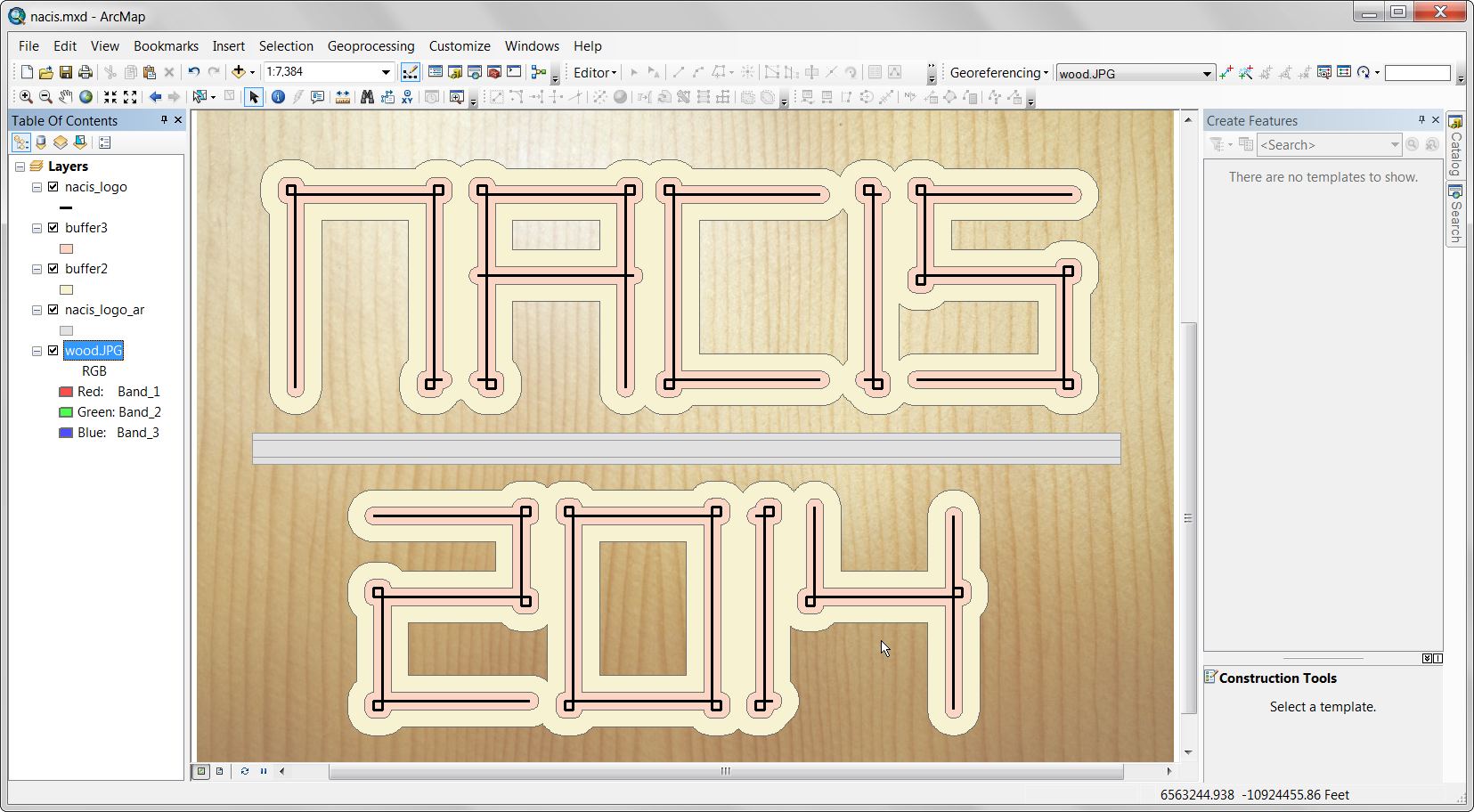This screenshot has width=1474, height=812.
Task: Switch to Layout View button
Action: click(220, 771)
